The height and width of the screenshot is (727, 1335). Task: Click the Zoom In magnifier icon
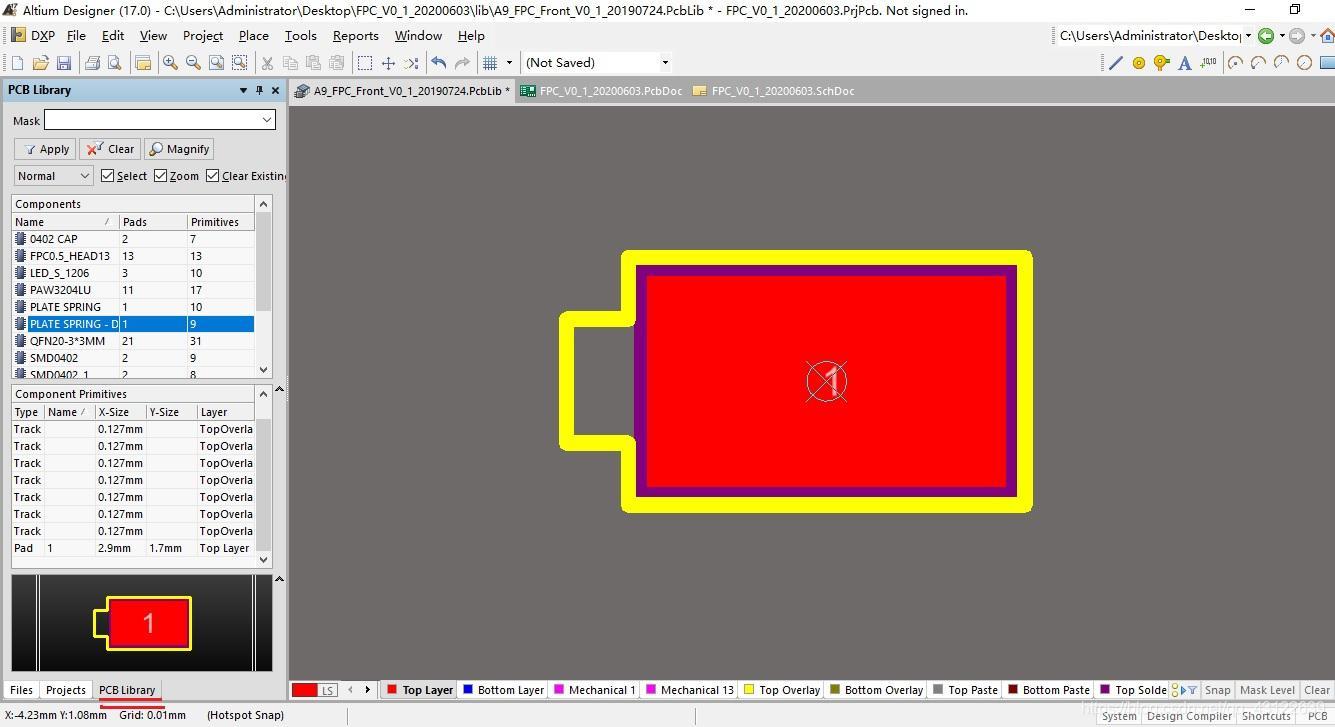(x=170, y=63)
